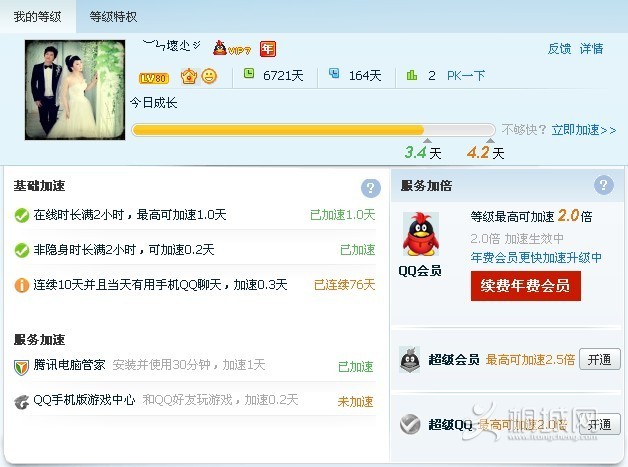Click the 腾讯电脑管家 shield icon
The width and height of the screenshot is (628, 467).
(x=21, y=367)
